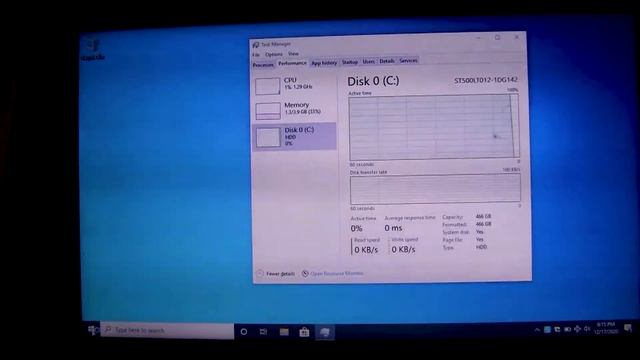Select Memory in performance sidebar
The width and height of the screenshot is (640, 360).
tap(295, 110)
